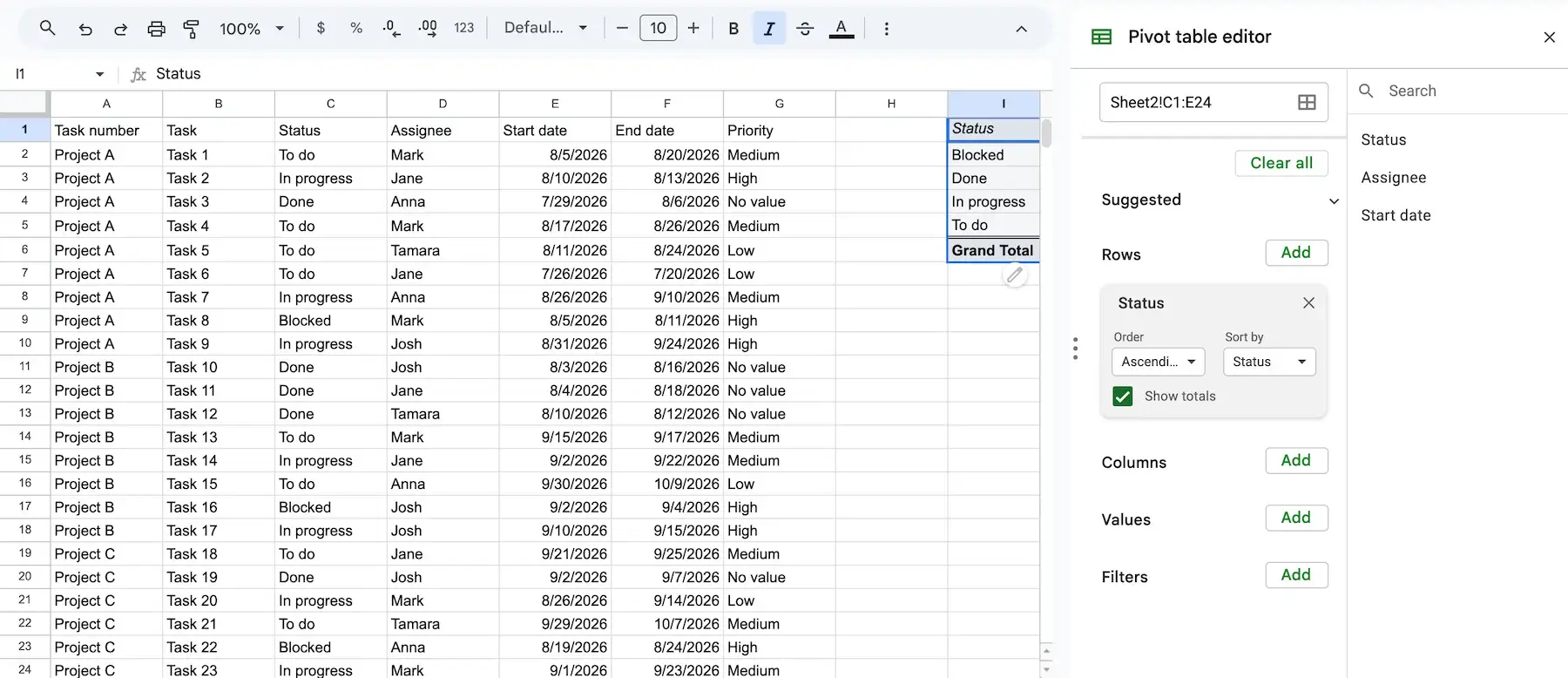
Task: Click the Tamara cell in Task 5 row
Action: [443, 250]
